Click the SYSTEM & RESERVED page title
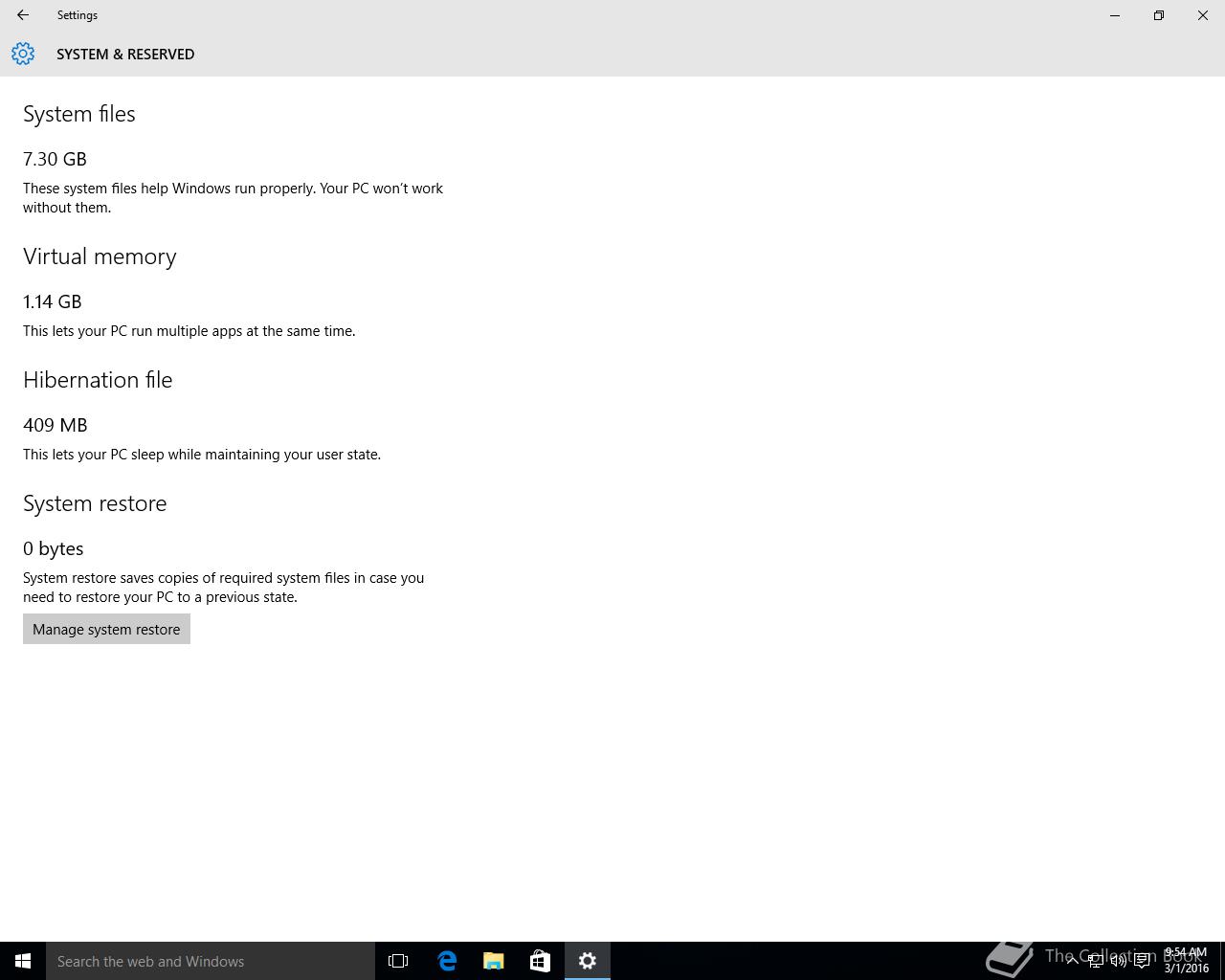 click(125, 54)
